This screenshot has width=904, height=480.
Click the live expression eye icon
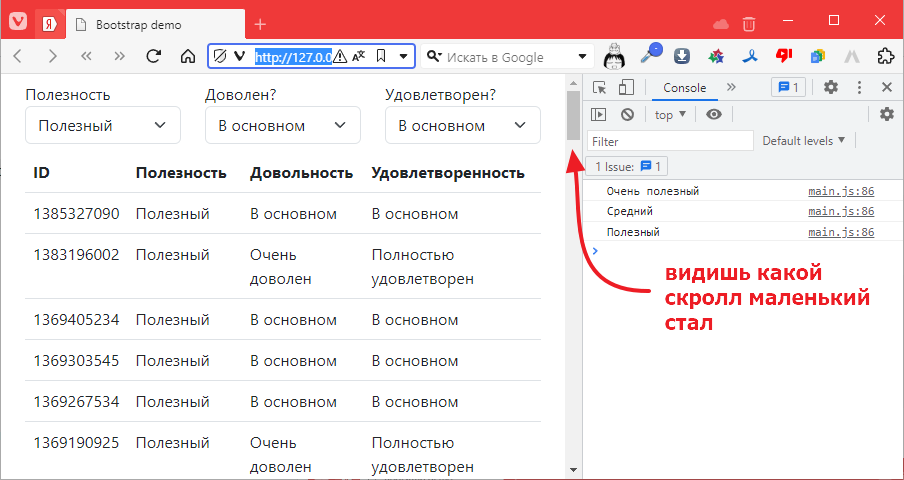click(x=713, y=115)
